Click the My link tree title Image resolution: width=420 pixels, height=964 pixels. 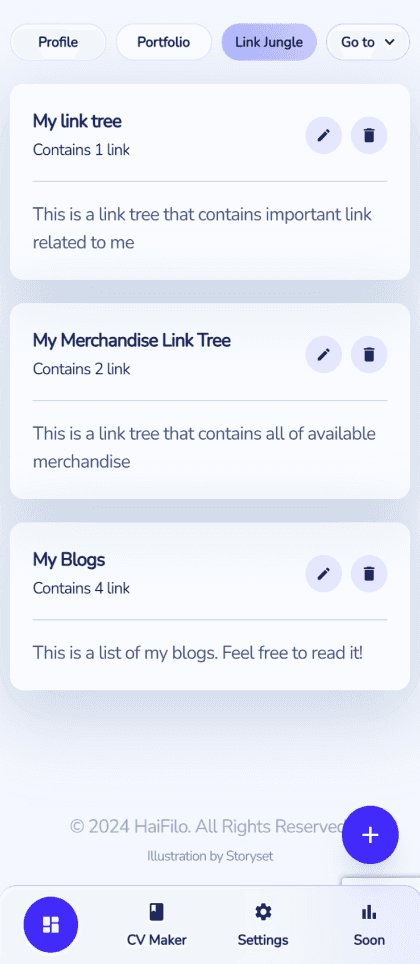tap(77, 122)
